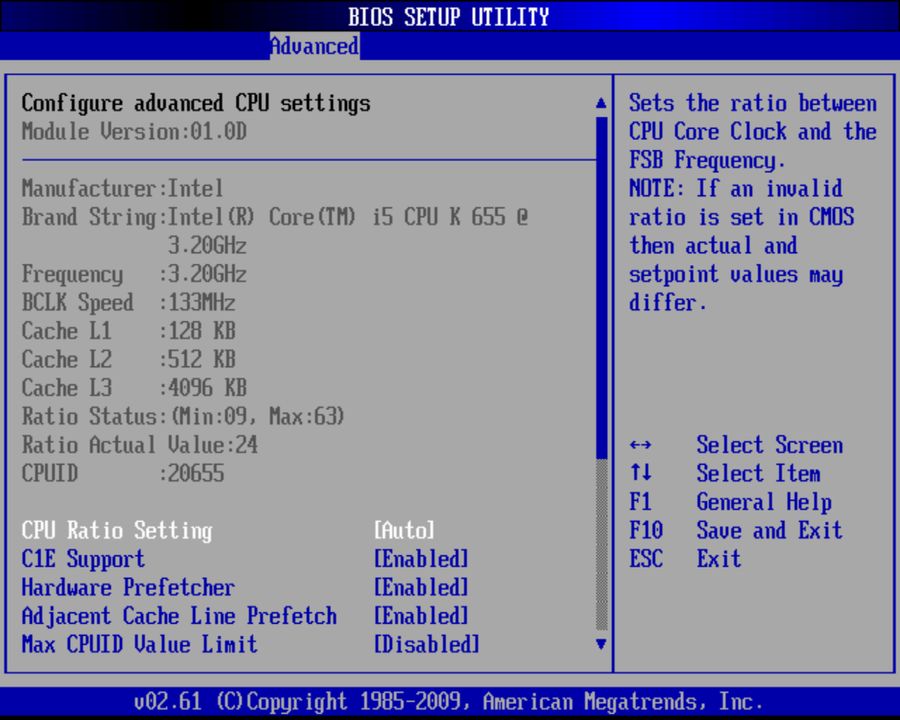Click the scrollbar up arrow
The image size is (900, 720).
601,103
